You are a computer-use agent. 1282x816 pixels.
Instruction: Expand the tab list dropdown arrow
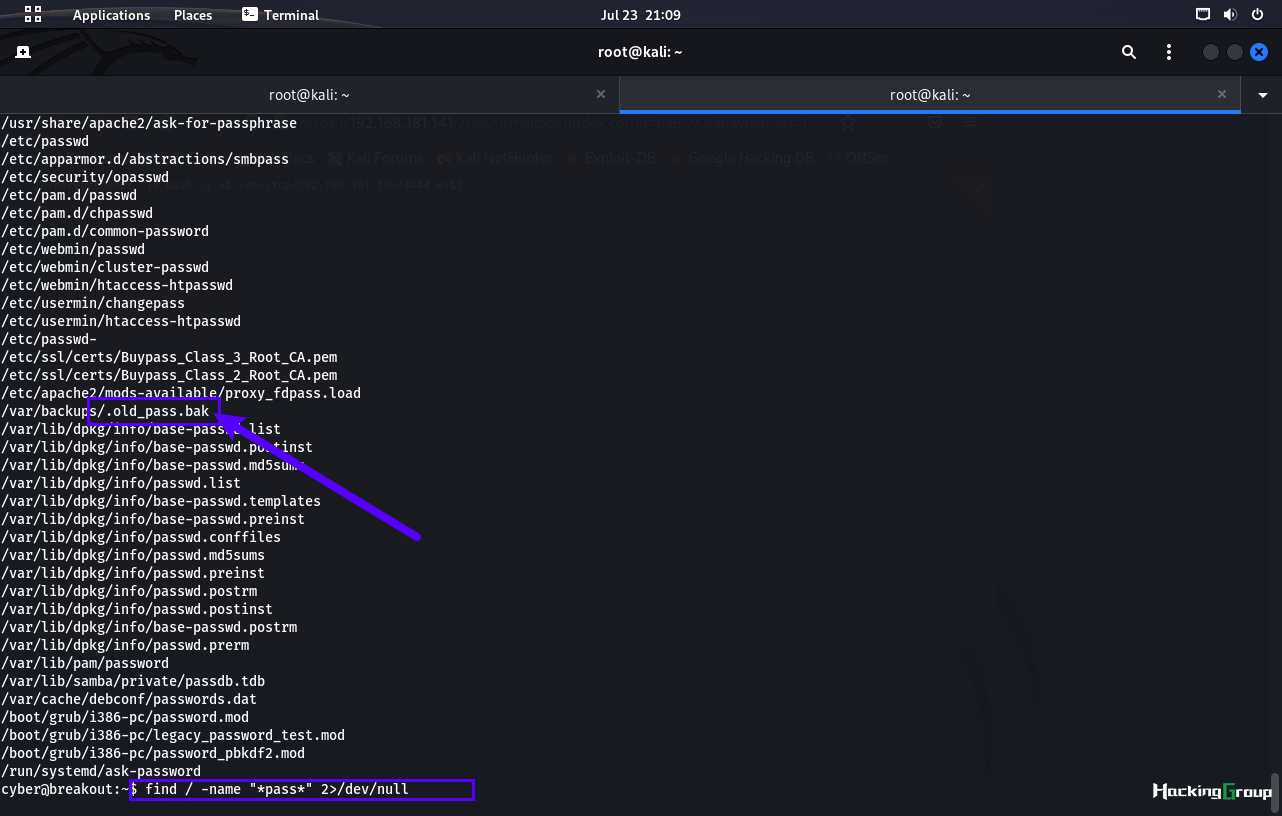click(1263, 95)
